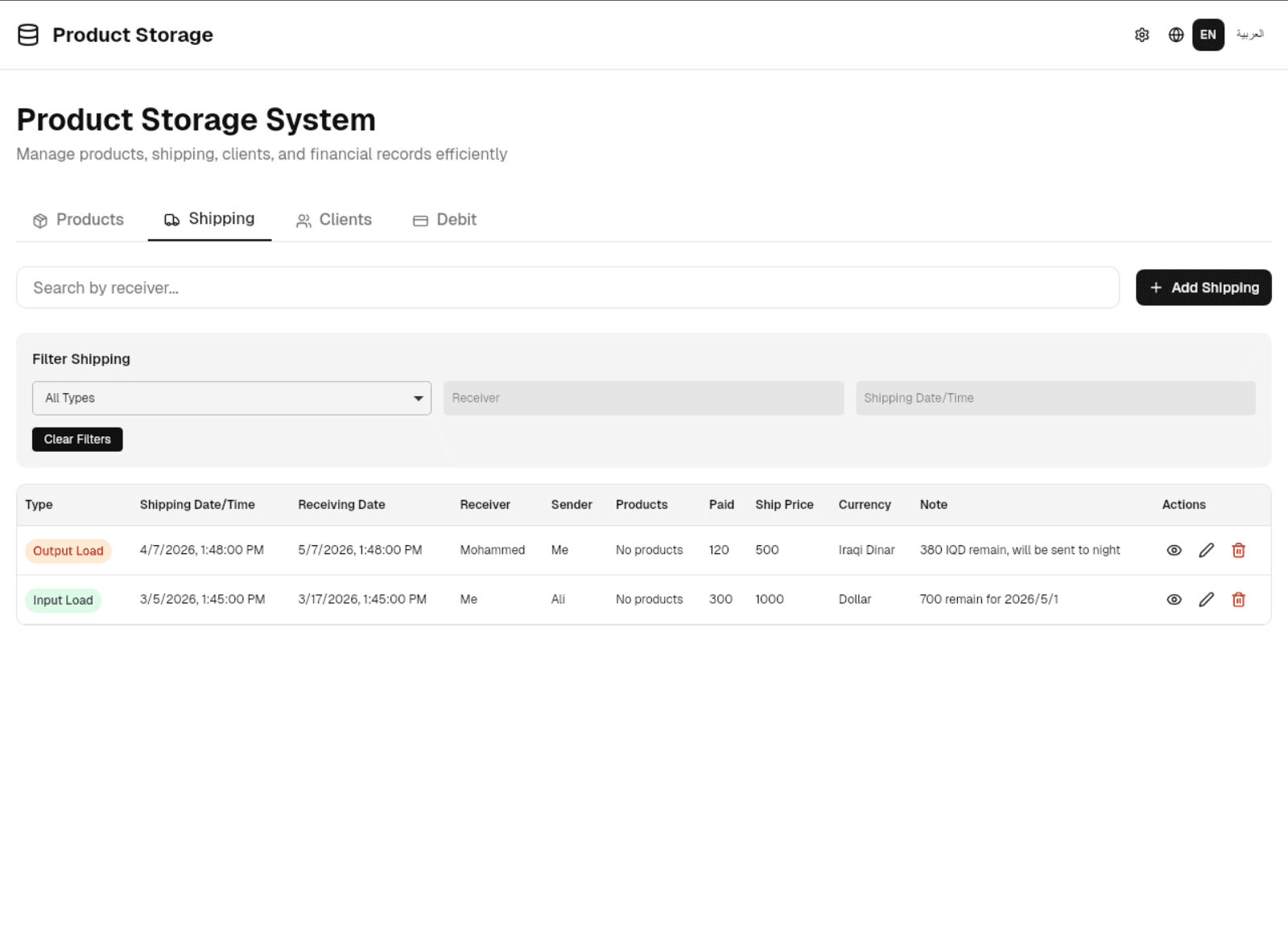Switch to the Clients tab

pos(334,220)
